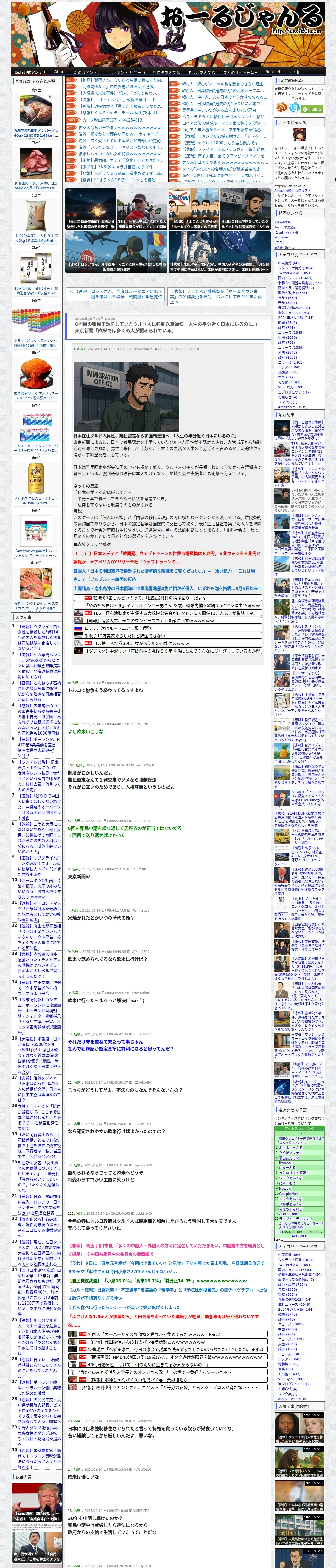Open the About nav item

[x=60, y=72]
